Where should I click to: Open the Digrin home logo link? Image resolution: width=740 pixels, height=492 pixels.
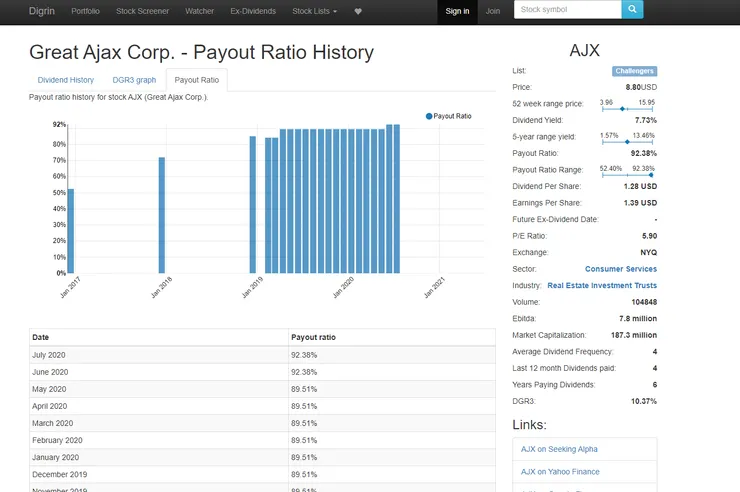click(x=42, y=11)
